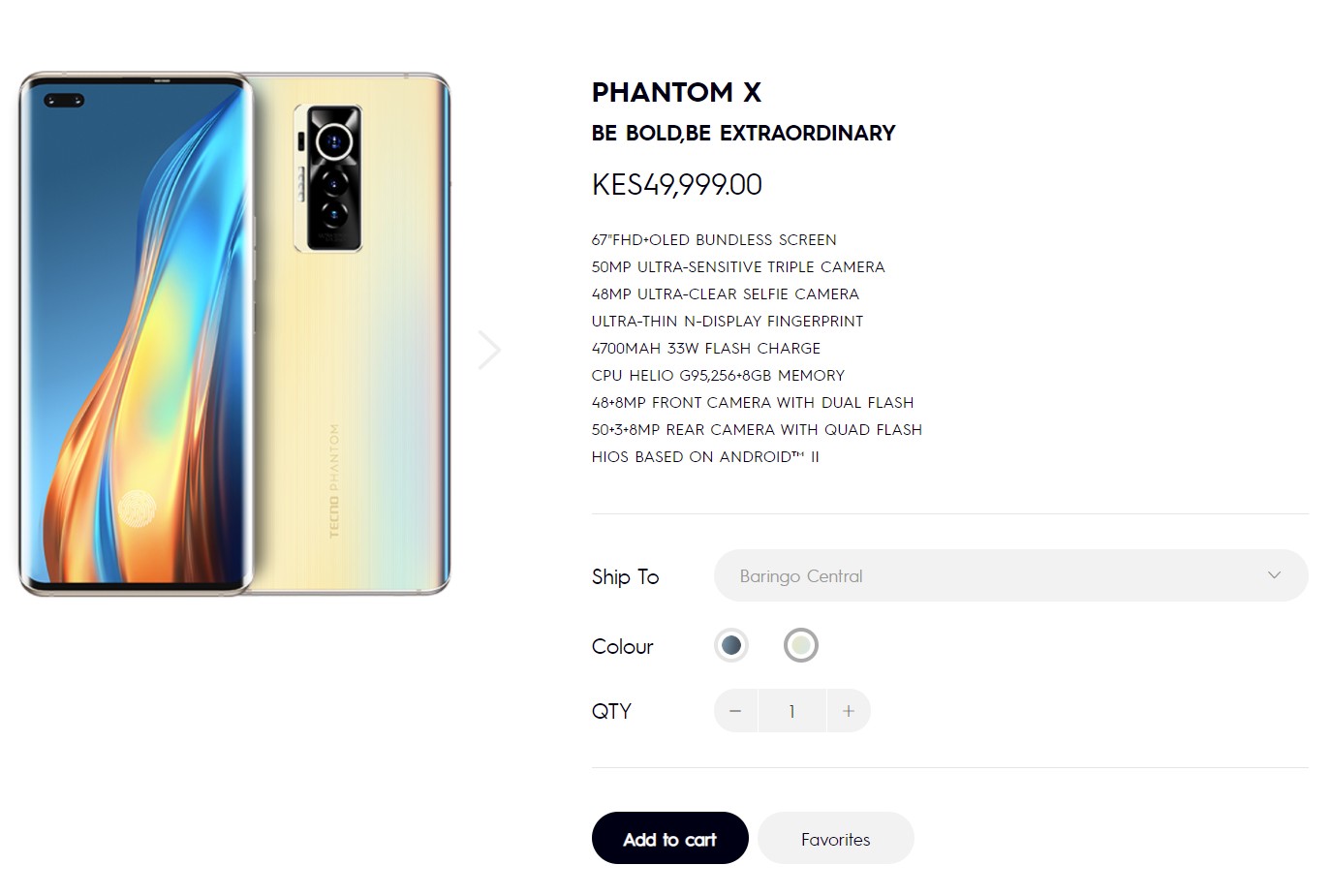Viewport: 1333px width, 896px height.
Task: Increase quantity with the plus button
Action: pos(849,711)
